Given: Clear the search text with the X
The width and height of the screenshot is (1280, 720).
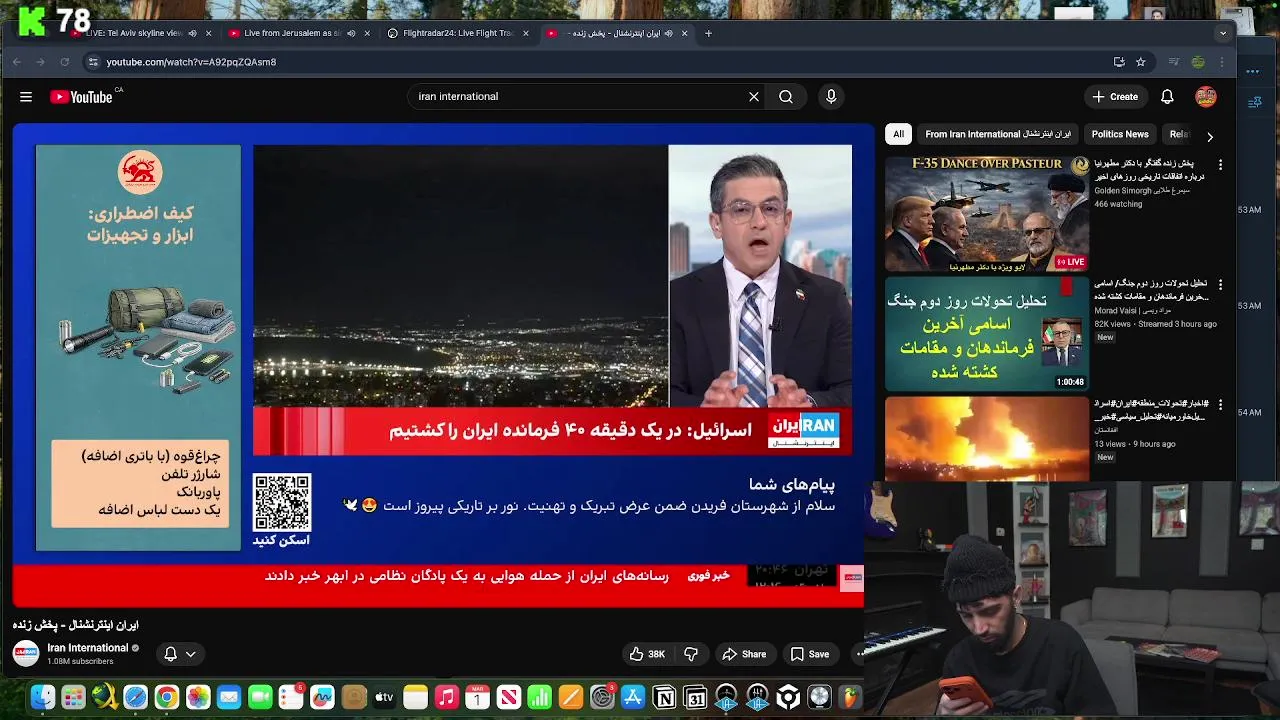Looking at the screenshot, I should (x=754, y=97).
